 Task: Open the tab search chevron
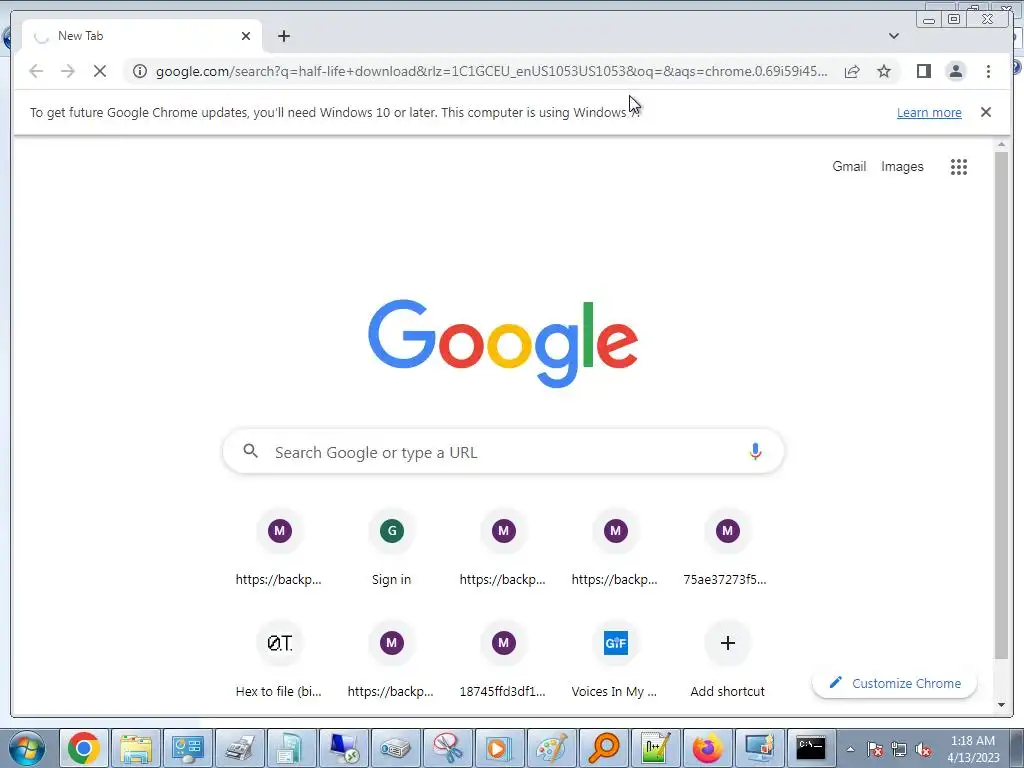click(893, 36)
